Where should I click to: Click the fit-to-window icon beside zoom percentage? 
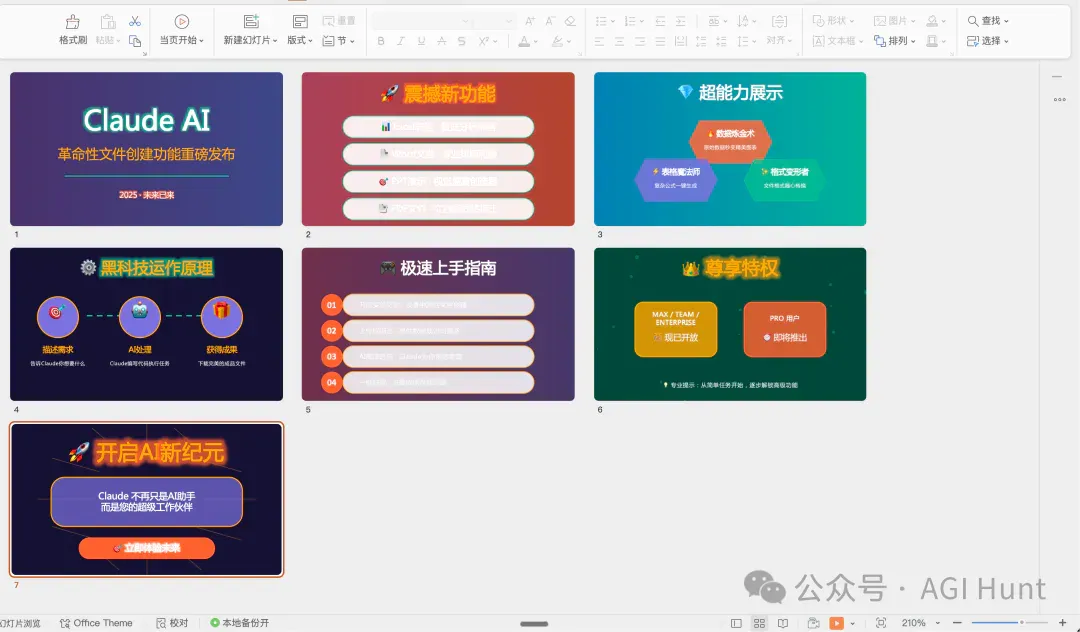coord(881,623)
